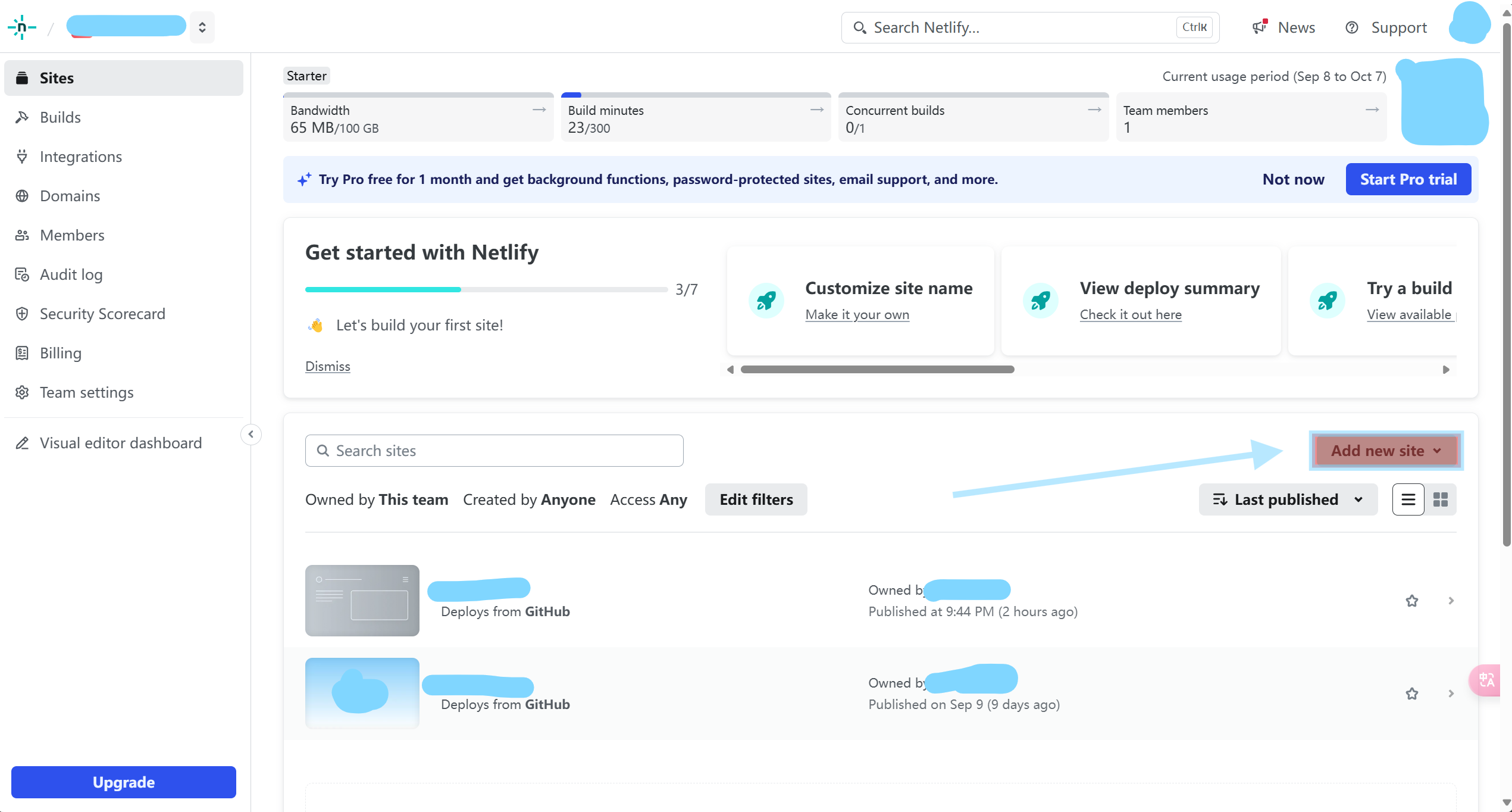Click the rocket icon beside Customize site name
The height and width of the screenshot is (812, 1512).
[x=766, y=301]
